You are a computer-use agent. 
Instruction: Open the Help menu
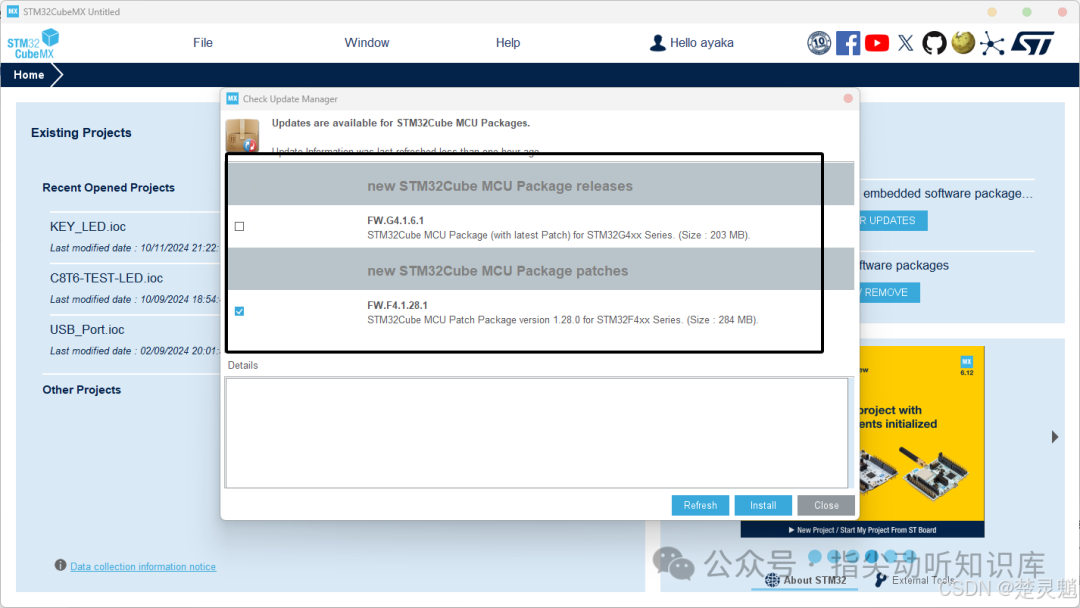[x=508, y=43]
